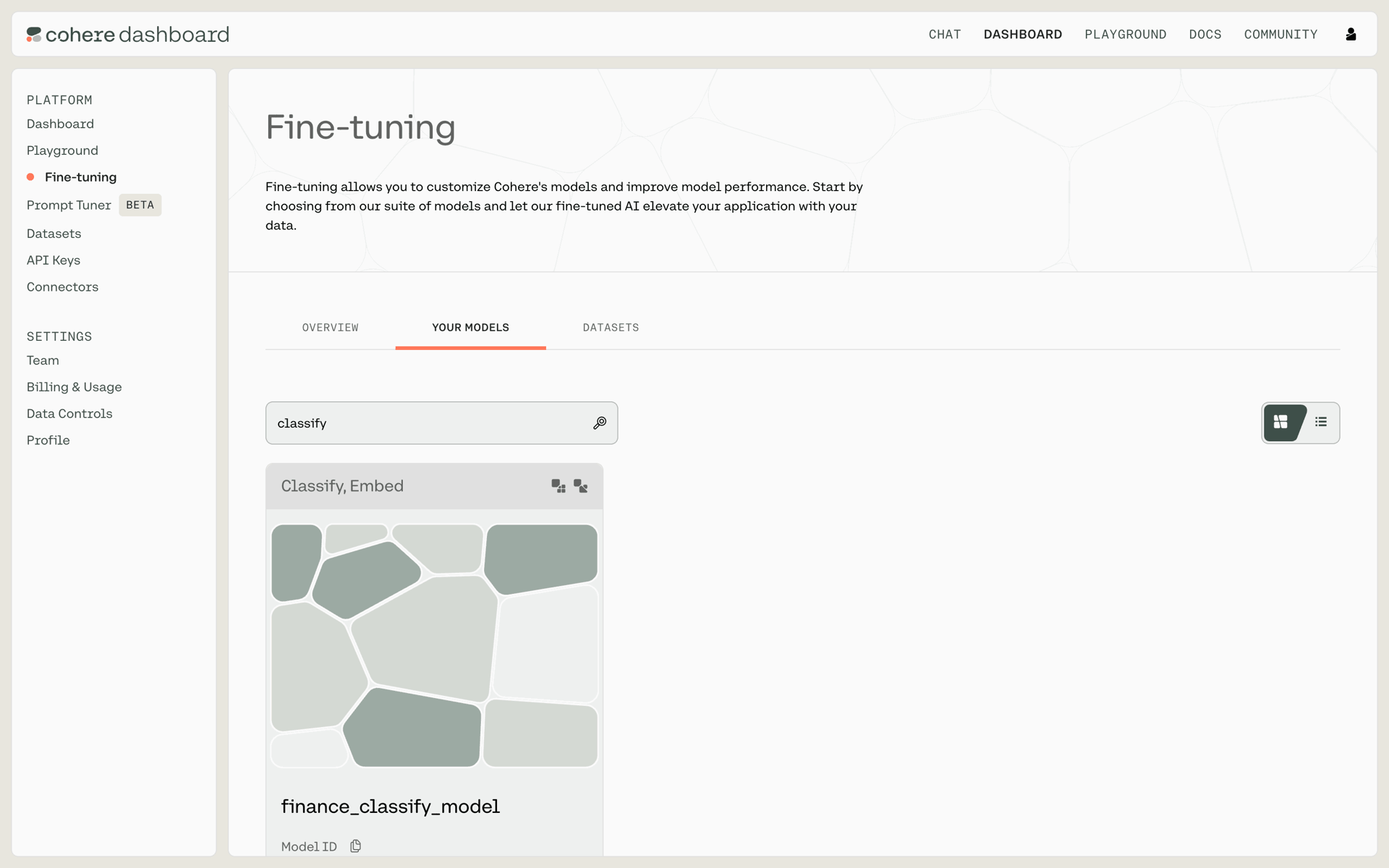Click the Classify, Embed card header
Viewport: 1389px width, 868px height.
434,486
